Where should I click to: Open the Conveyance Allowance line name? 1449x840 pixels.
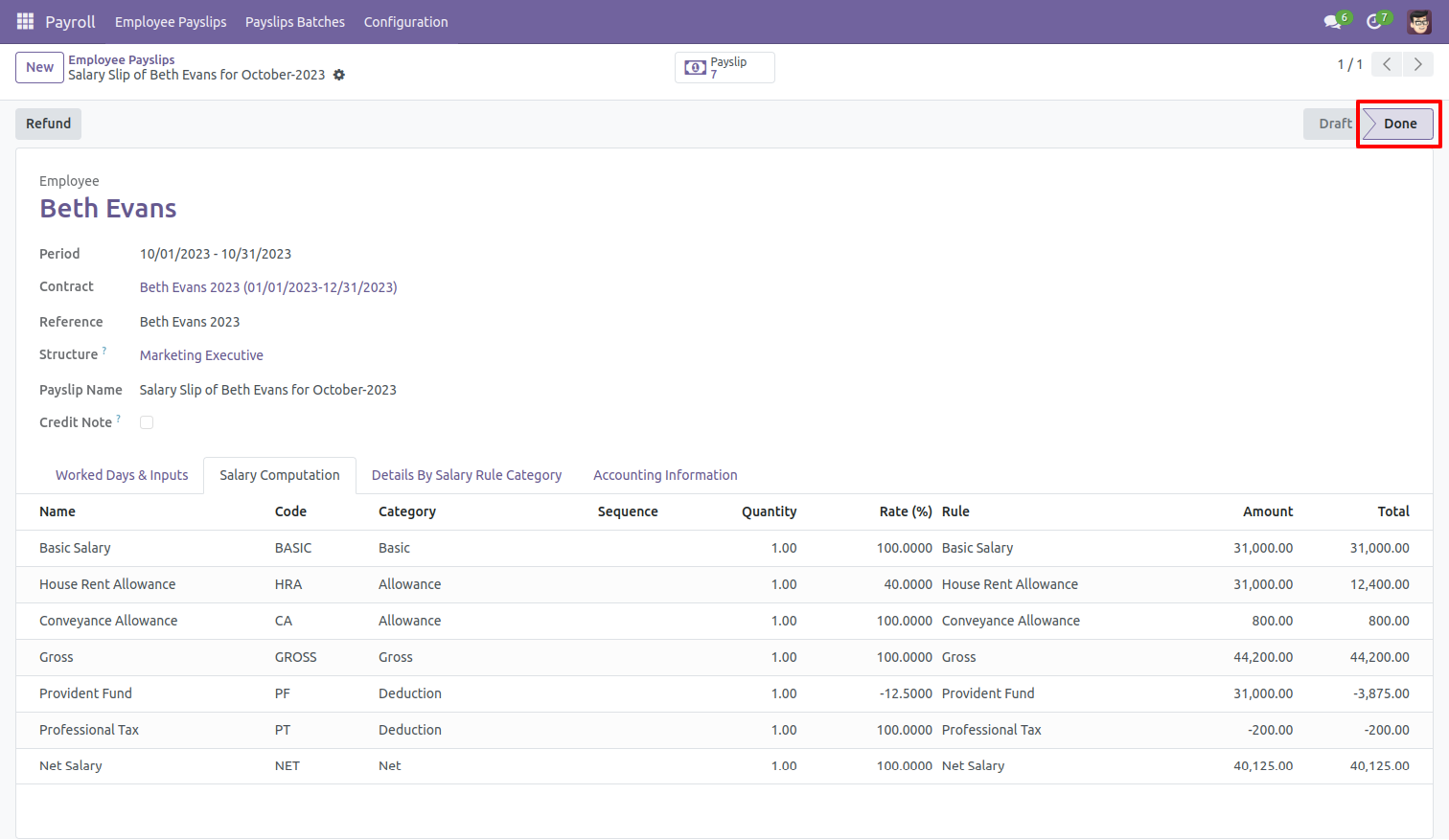tap(108, 621)
